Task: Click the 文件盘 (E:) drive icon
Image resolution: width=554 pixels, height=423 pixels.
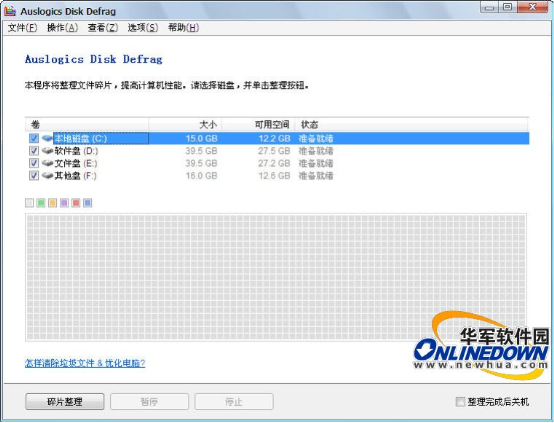Action: 47,163
